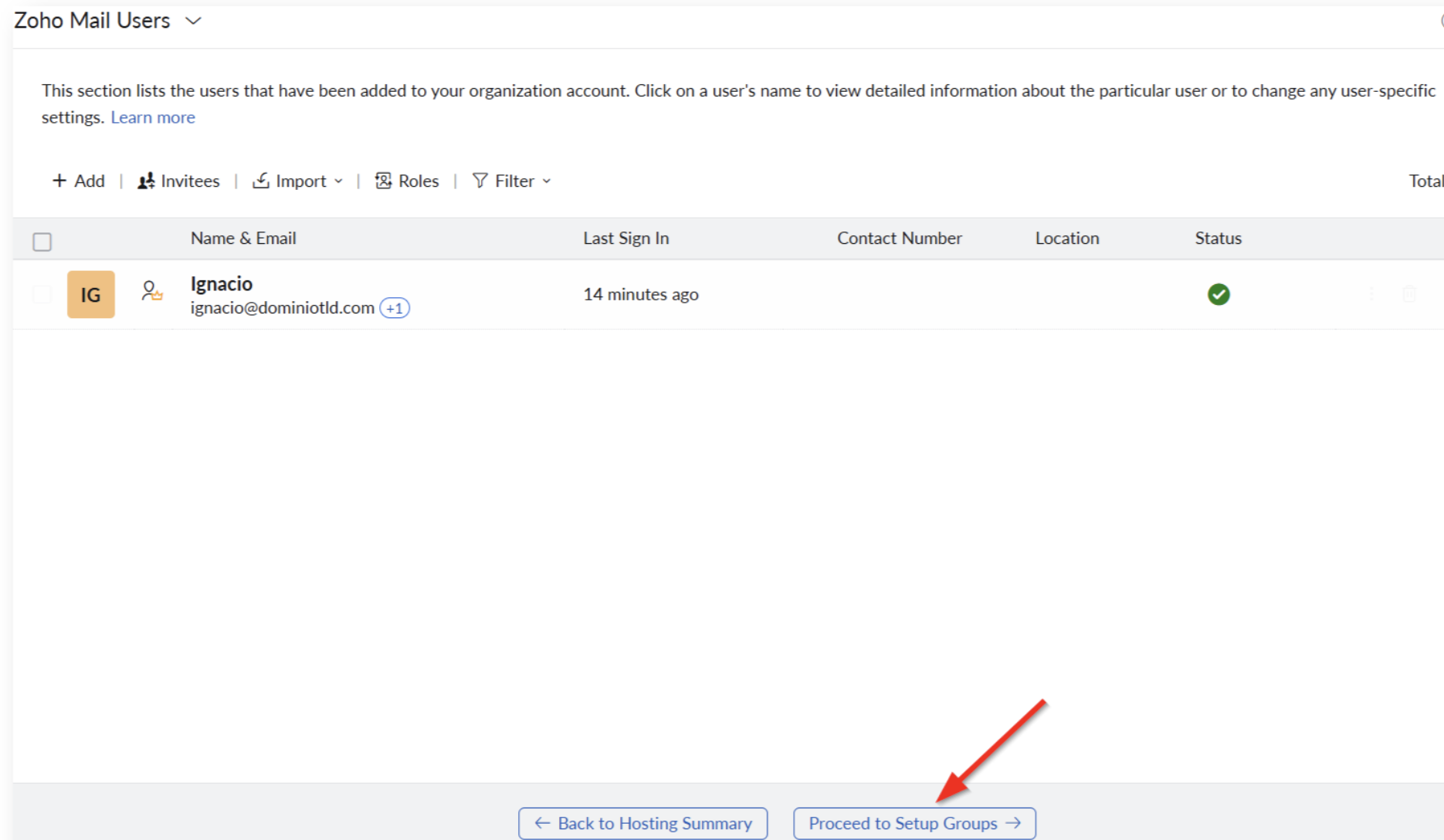Click the plus Add user icon
Image resolution: width=1444 pixels, height=840 pixels.
pyautogui.click(x=59, y=181)
